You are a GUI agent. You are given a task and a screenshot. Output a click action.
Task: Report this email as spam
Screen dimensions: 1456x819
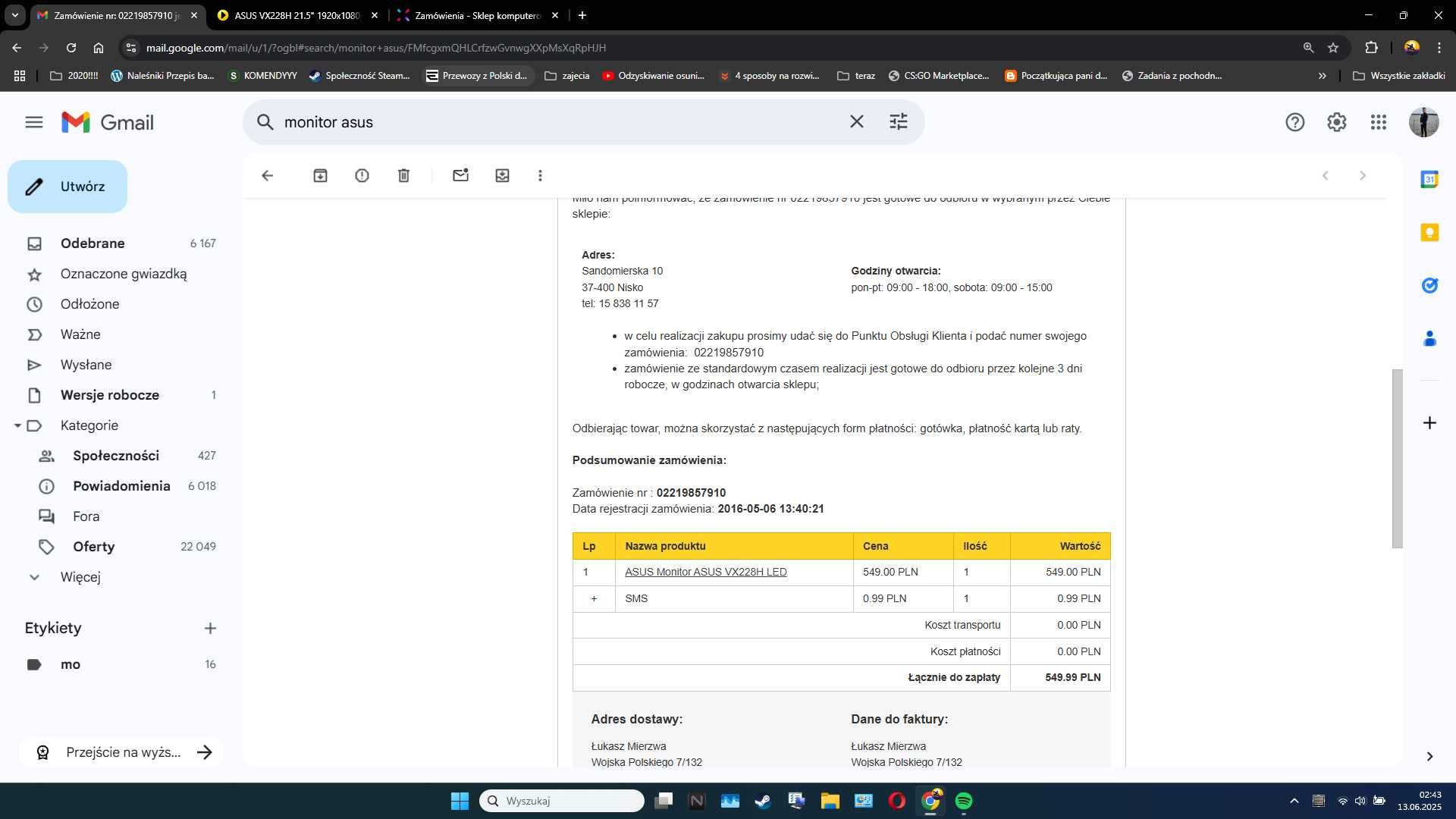coord(362,176)
